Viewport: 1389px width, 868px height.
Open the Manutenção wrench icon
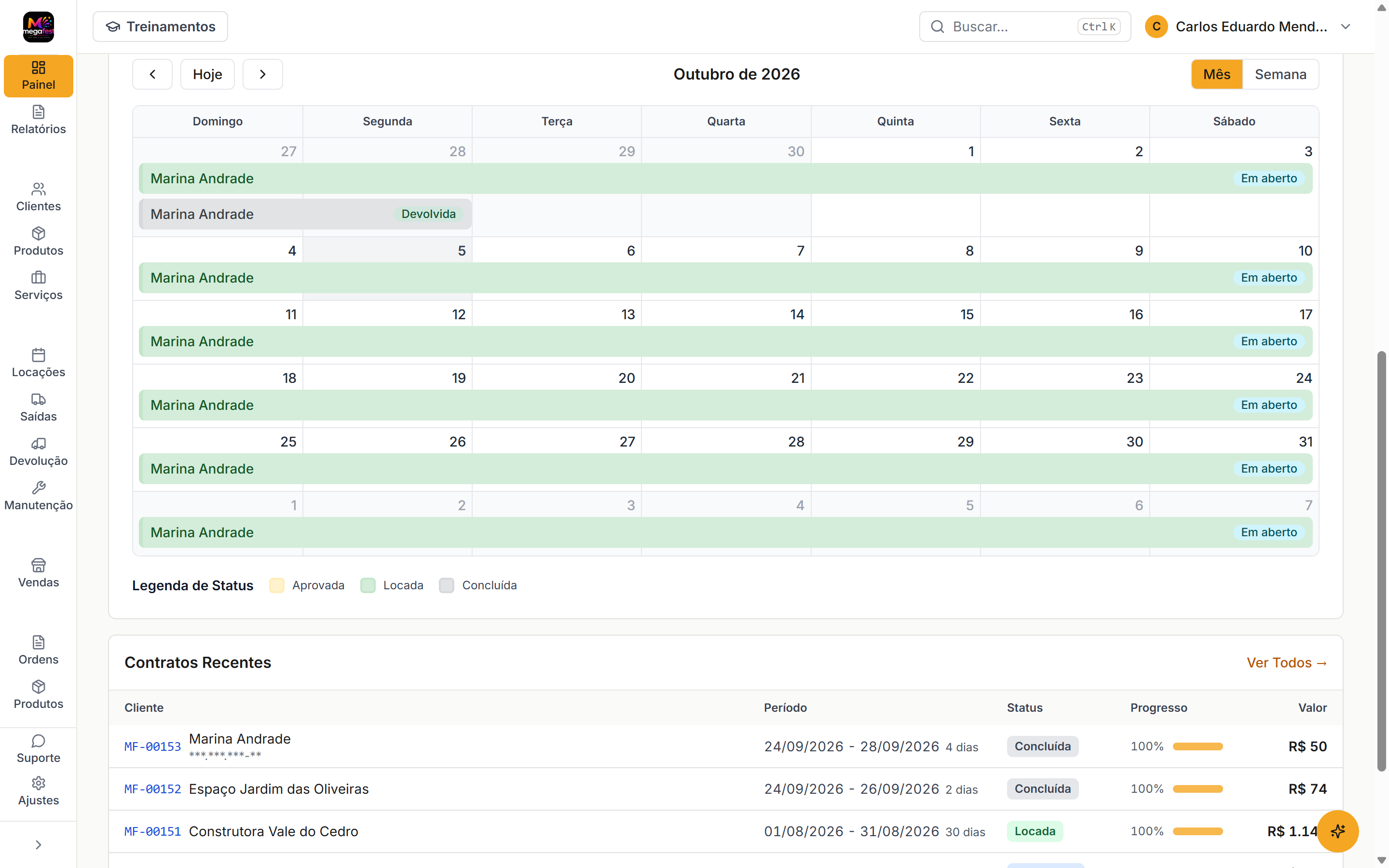click(x=39, y=488)
